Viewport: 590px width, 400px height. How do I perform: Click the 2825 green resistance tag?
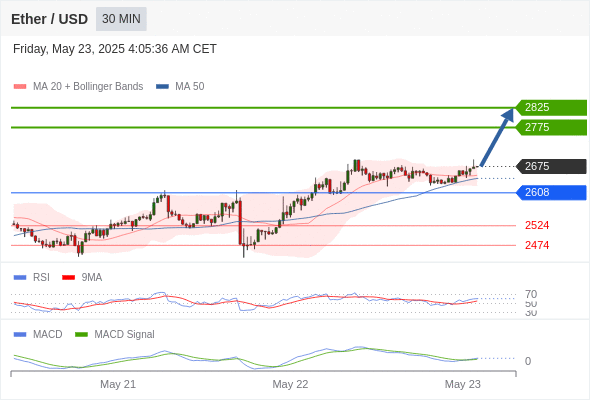coord(551,108)
